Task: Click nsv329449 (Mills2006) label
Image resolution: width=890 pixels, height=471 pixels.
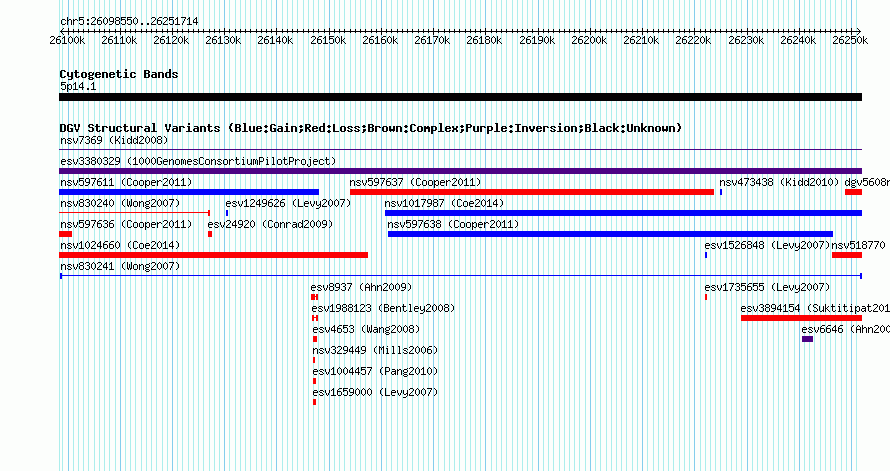Action: pyautogui.click(x=375, y=350)
